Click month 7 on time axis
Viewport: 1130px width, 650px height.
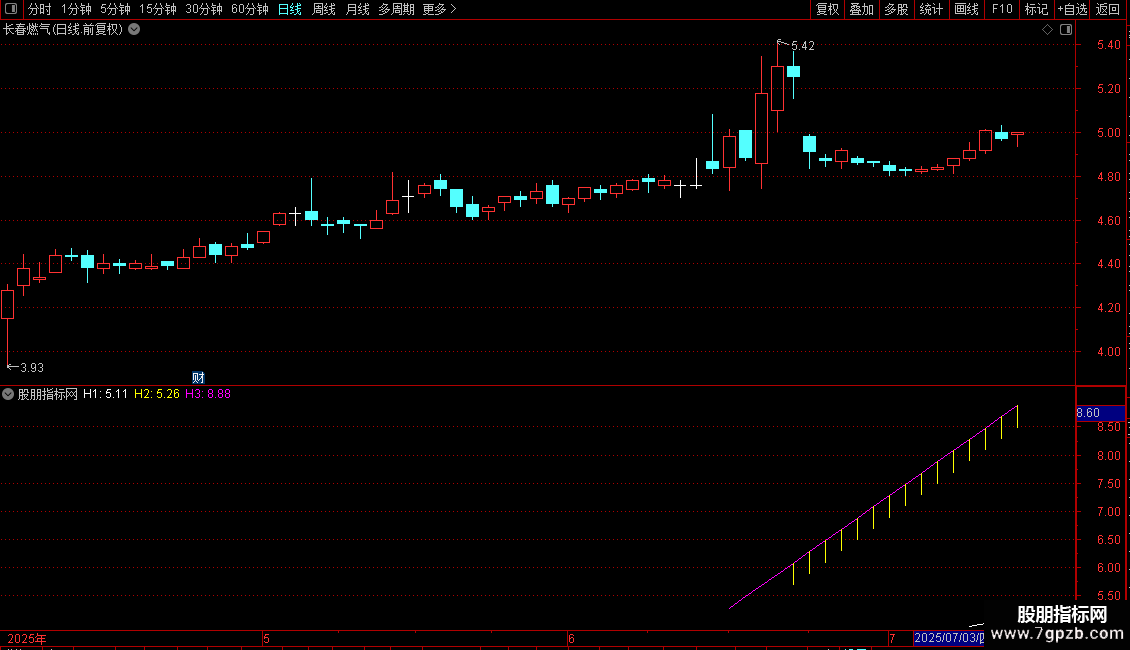tap(891, 638)
